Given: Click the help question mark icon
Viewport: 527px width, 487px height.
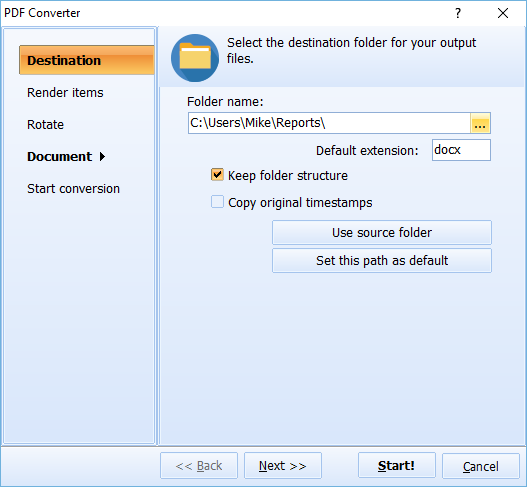Looking at the screenshot, I should click(457, 13).
